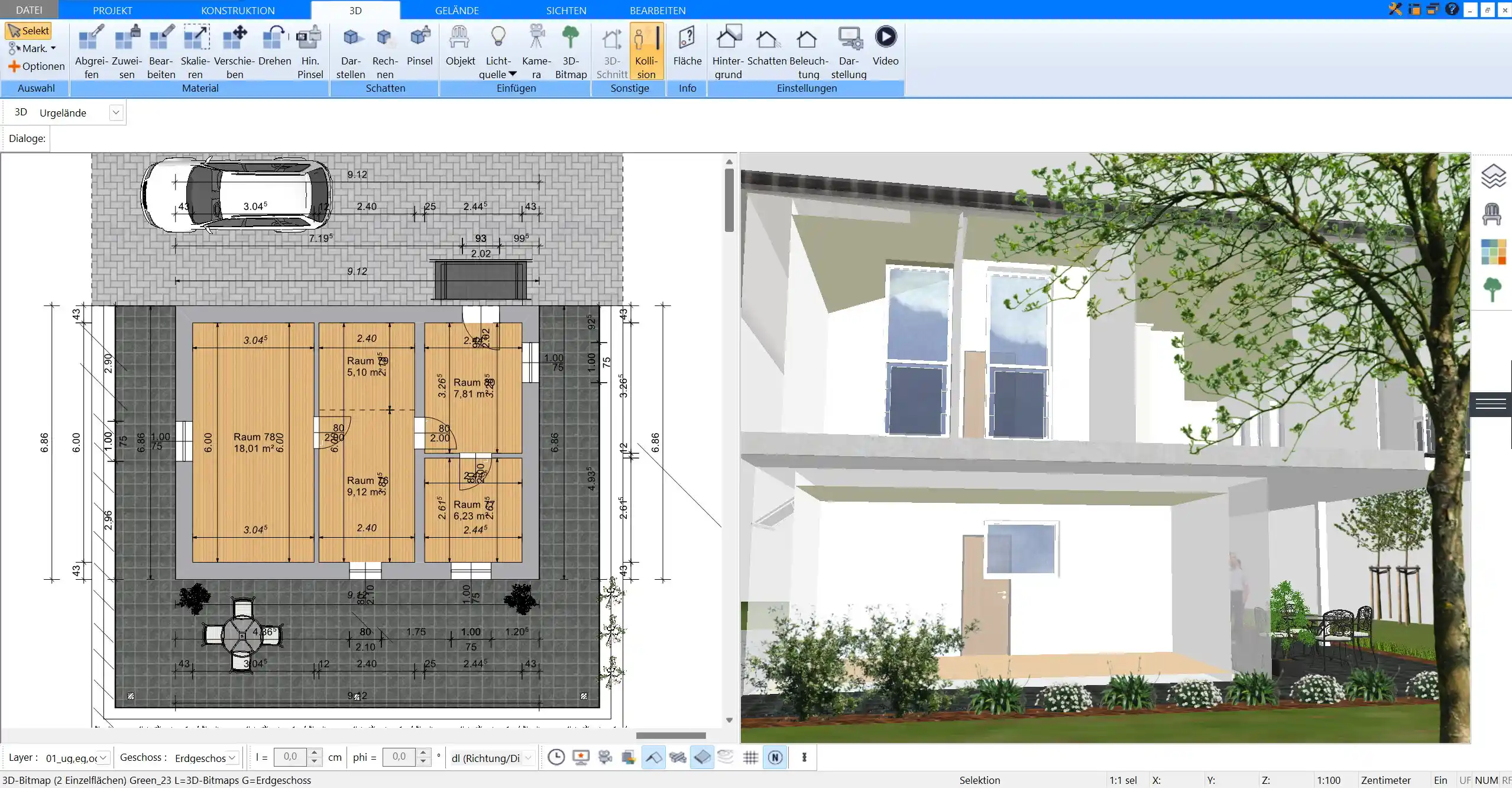Image resolution: width=1512 pixels, height=788 pixels.
Task: Open the material color palette sidebar icon
Action: [x=1493, y=251]
